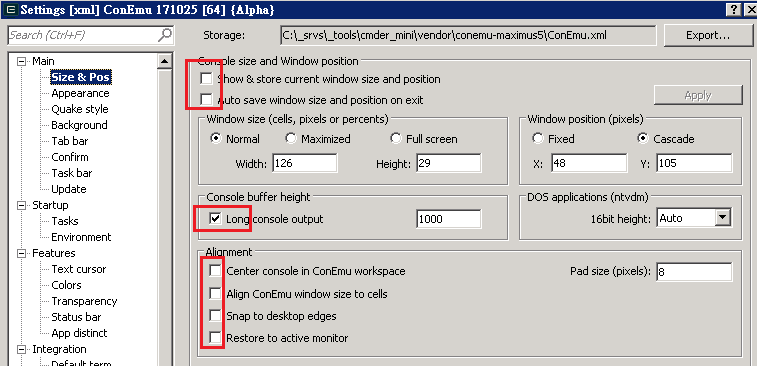Check Center console in ConEmu workspace
Viewport: 757px width, 366px height.
coord(215,271)
